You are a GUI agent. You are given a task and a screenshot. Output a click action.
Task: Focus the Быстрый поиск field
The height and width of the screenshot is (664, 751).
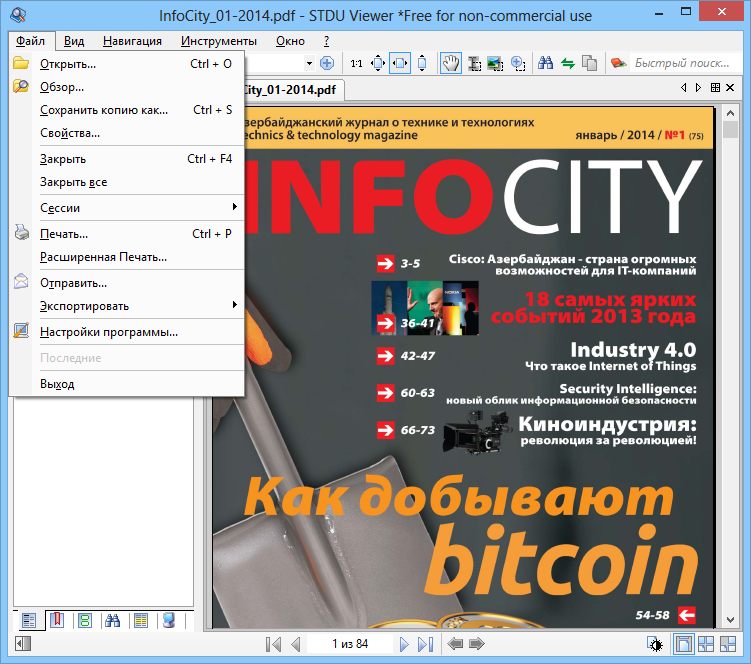coord(685,63)
